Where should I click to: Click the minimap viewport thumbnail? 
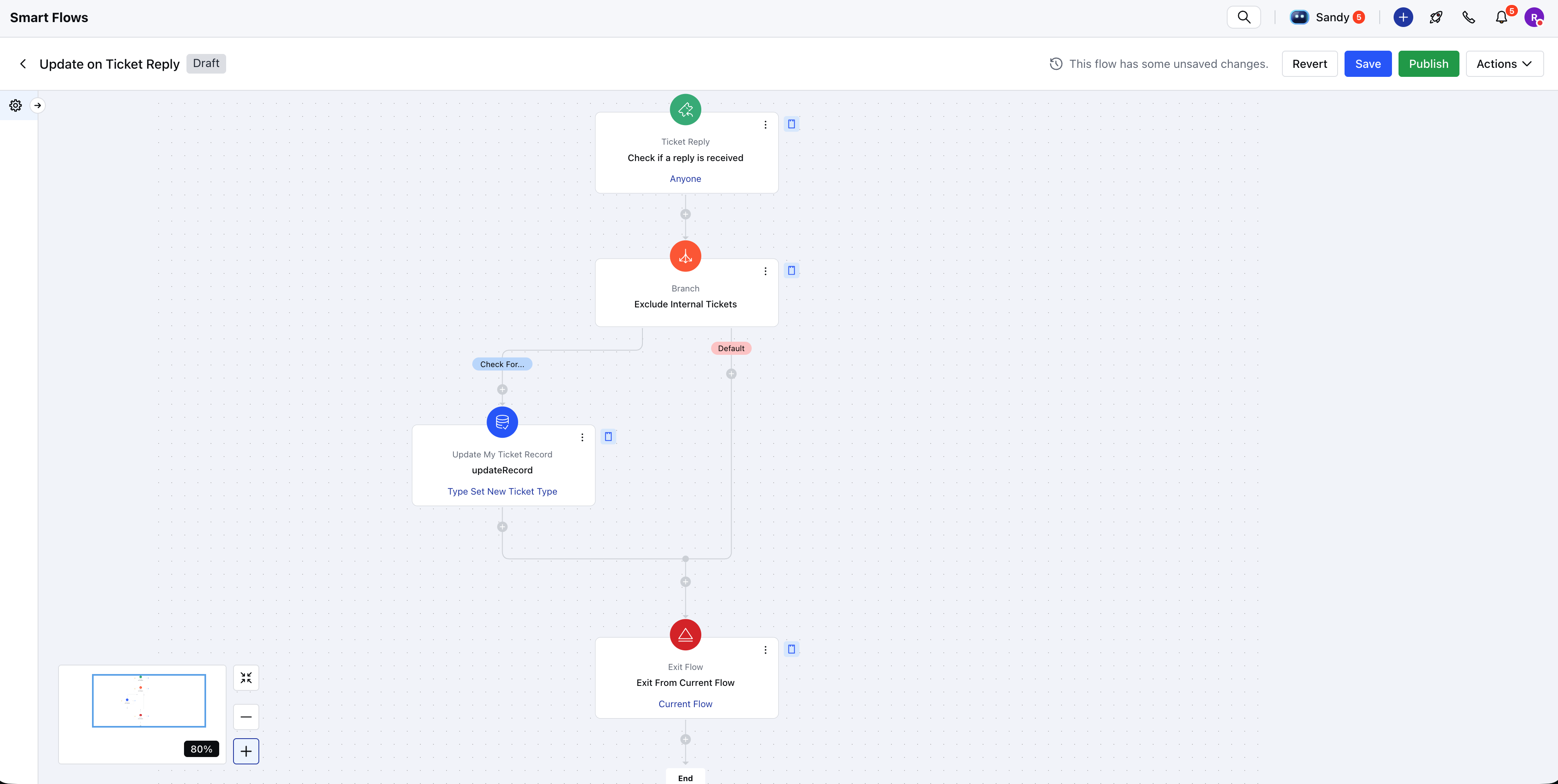point(149,701)
